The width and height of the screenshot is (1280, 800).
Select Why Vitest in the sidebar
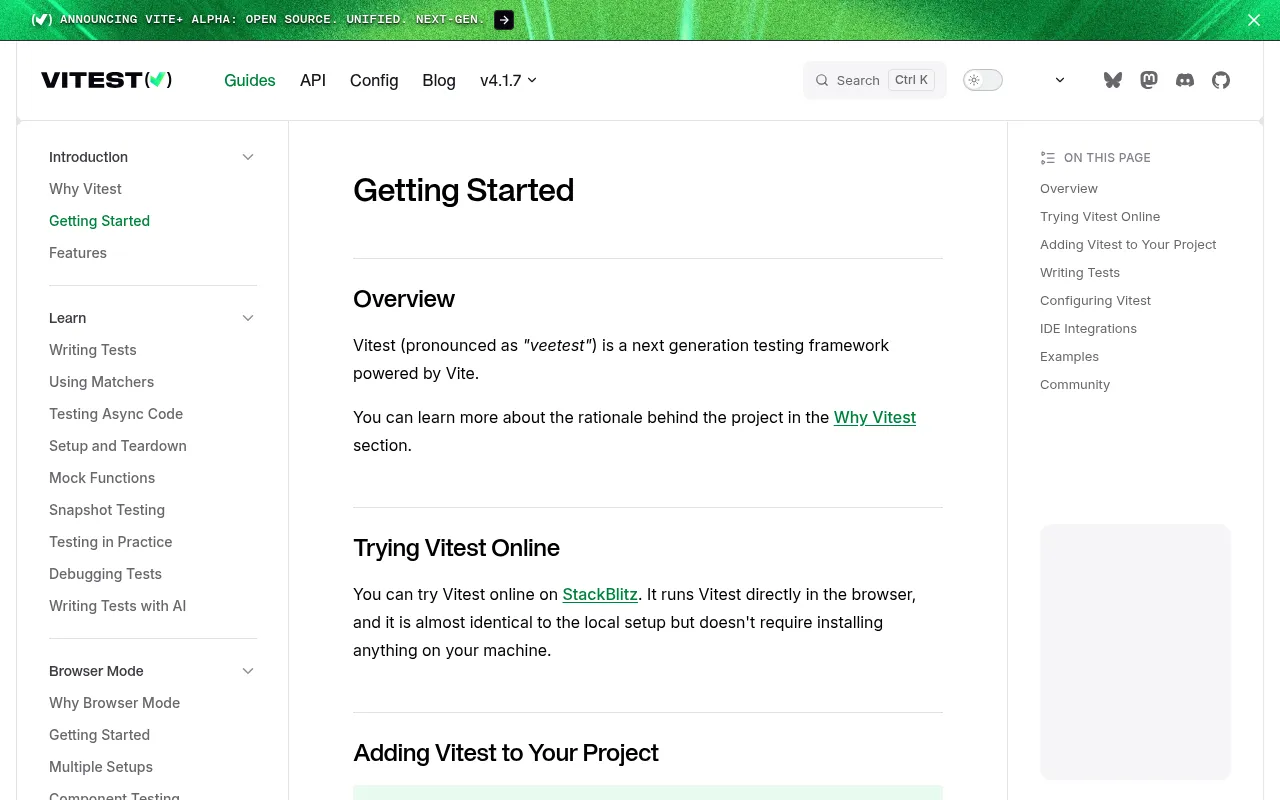[x=85, y=189]
